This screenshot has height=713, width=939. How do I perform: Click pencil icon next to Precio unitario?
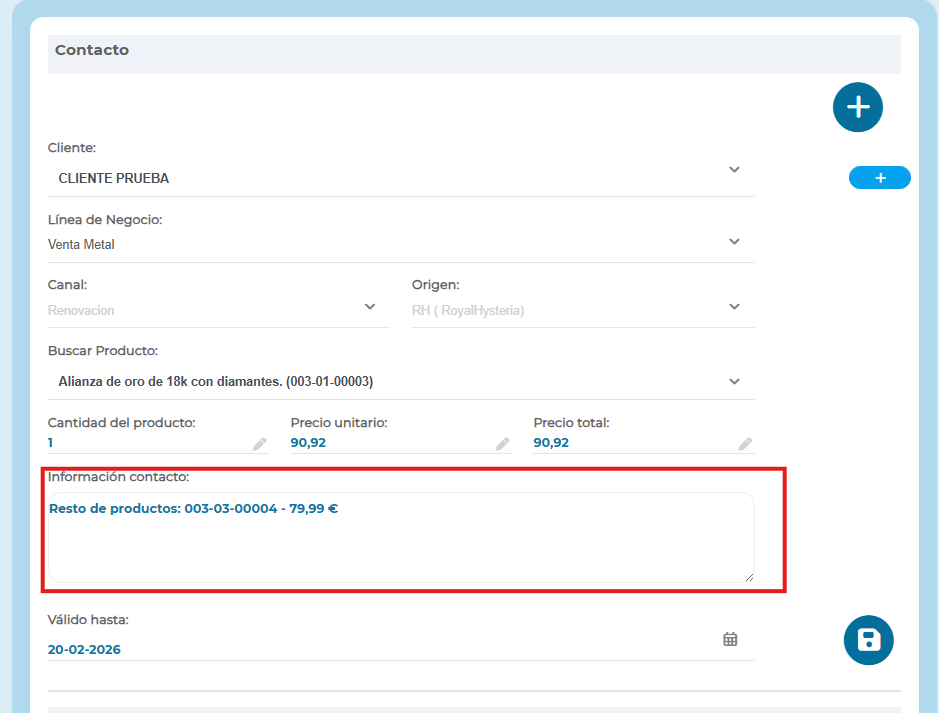[502, 444]
